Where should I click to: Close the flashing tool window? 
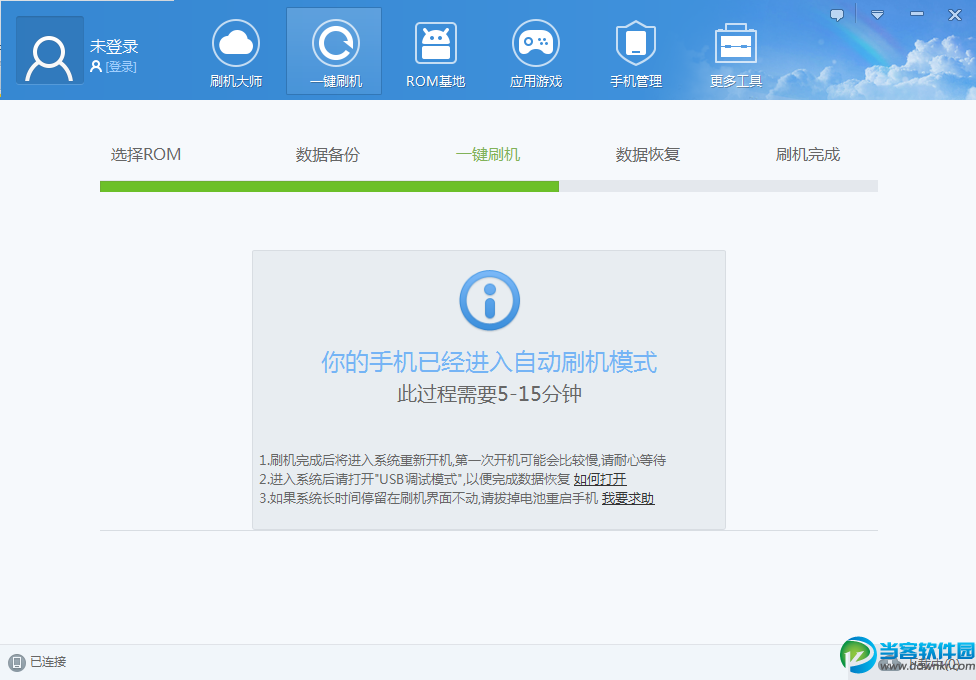pyautogui.click(x=955, y=15)
